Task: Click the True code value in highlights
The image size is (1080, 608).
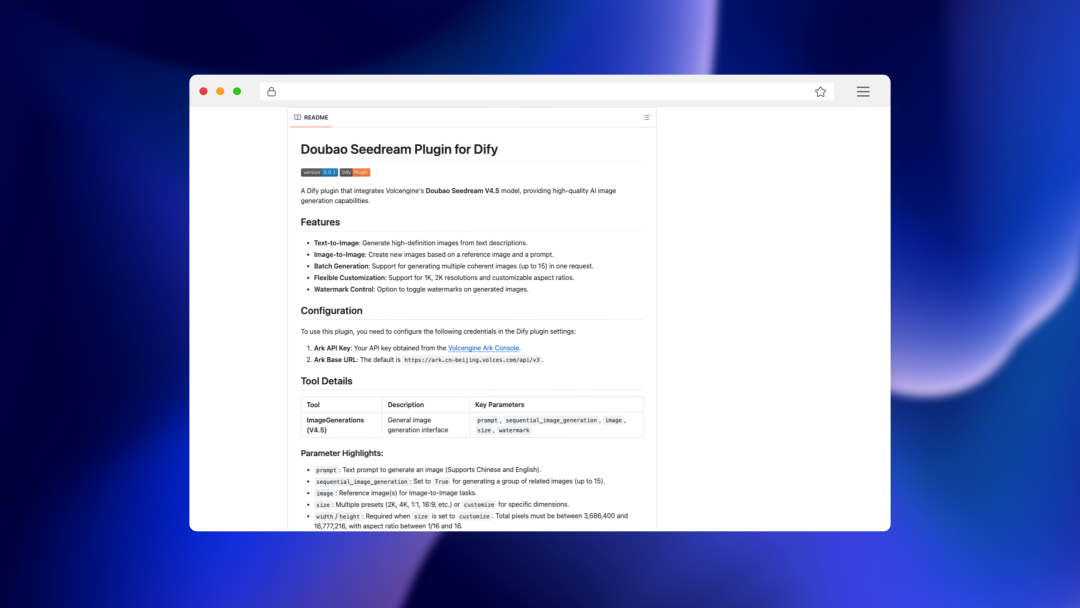Action: coord(442,482)
